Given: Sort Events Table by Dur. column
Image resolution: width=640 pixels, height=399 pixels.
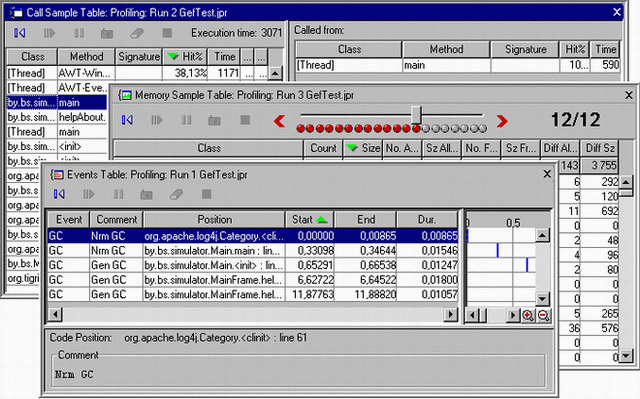Looking at the screenshot, I should [427, 219].
